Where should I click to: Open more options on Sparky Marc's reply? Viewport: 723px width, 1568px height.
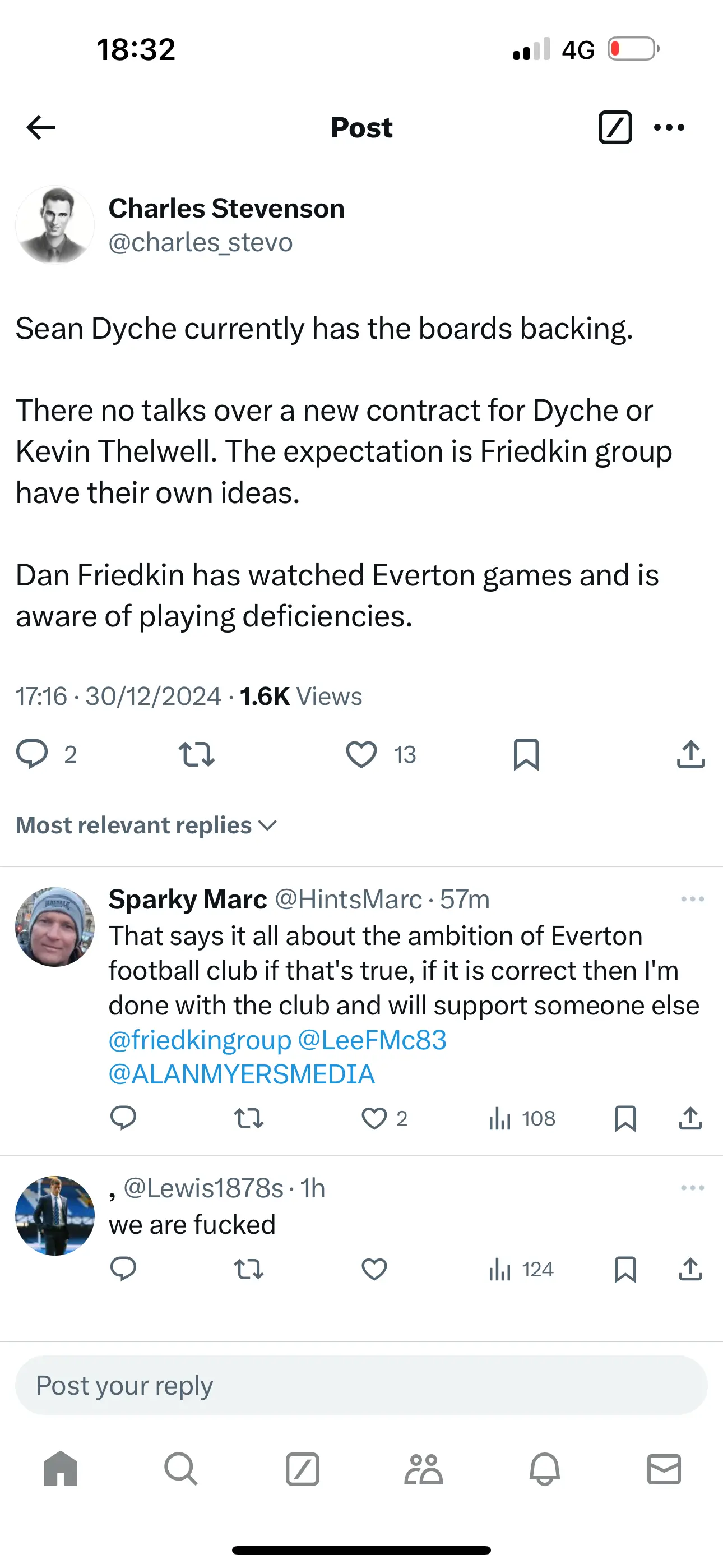click(692, 899)
